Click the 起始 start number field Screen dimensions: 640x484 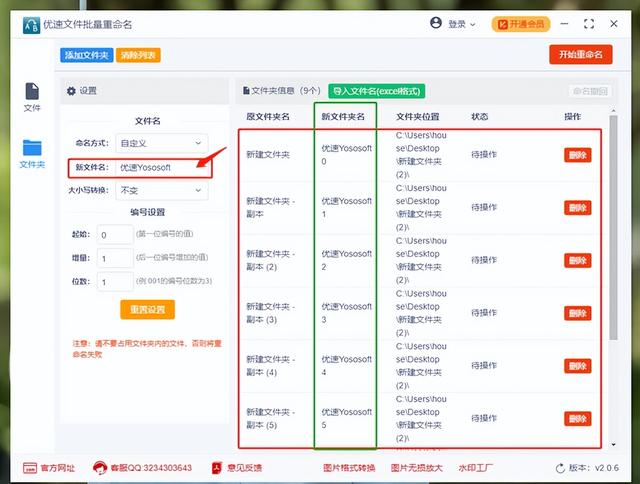tap(115, 235)
